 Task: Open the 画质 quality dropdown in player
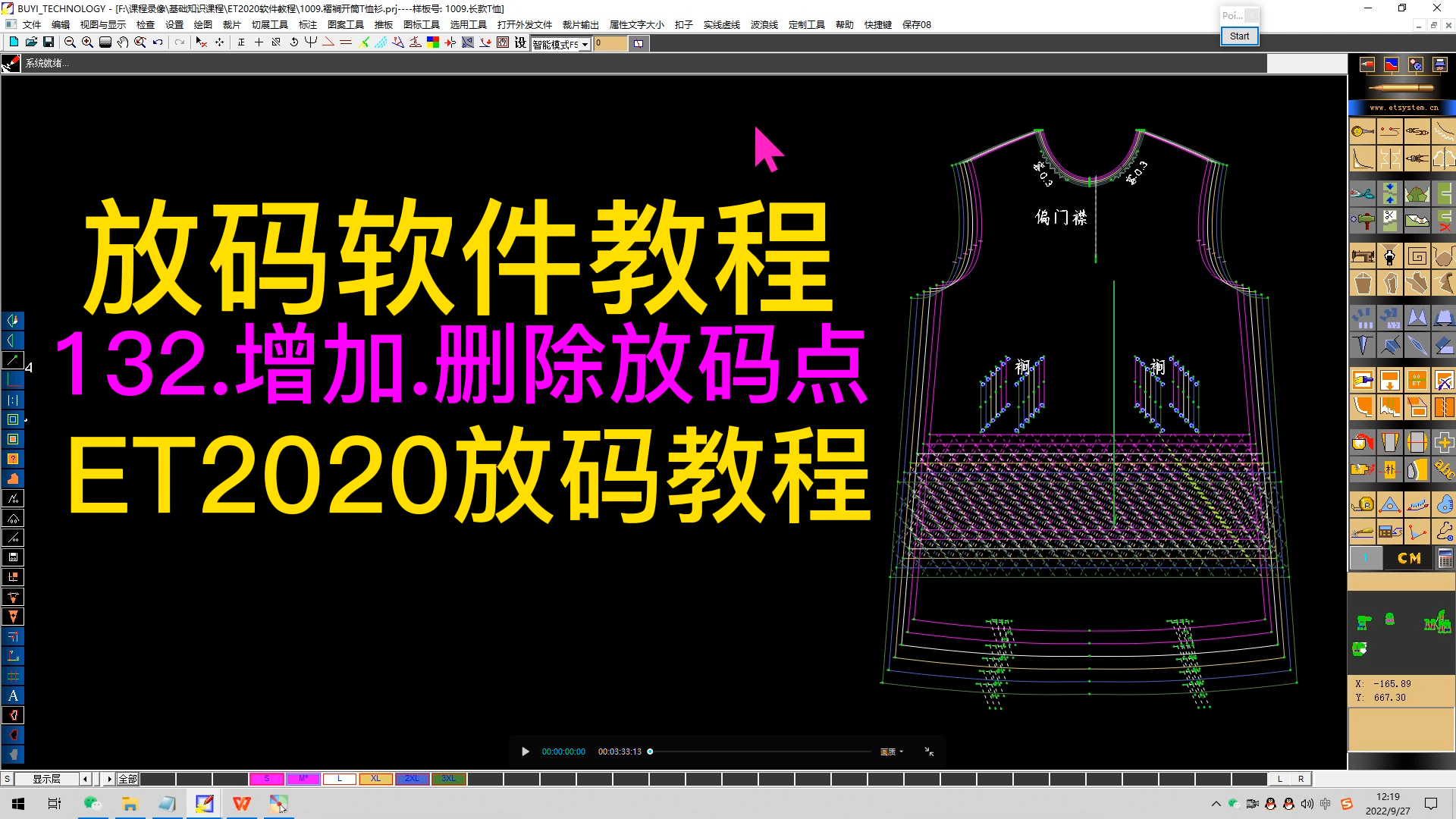coord(891,752)
